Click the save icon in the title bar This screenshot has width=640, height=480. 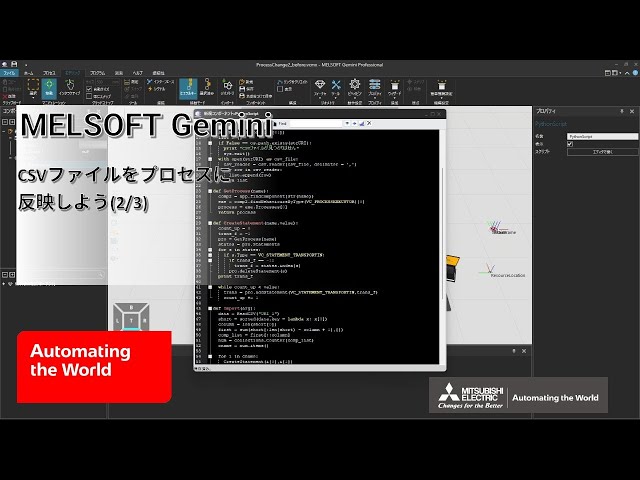pos(14,64)
